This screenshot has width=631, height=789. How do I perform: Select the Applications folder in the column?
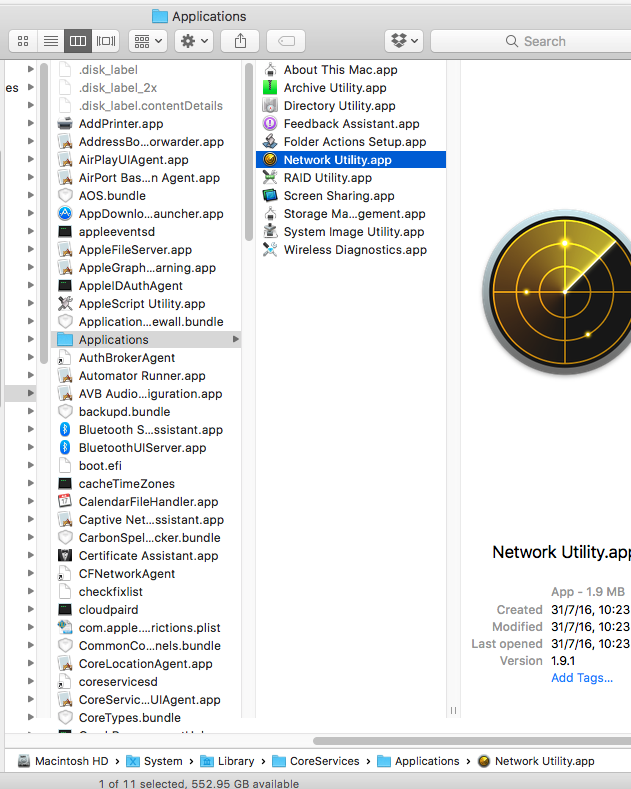[x=146, y=340]
